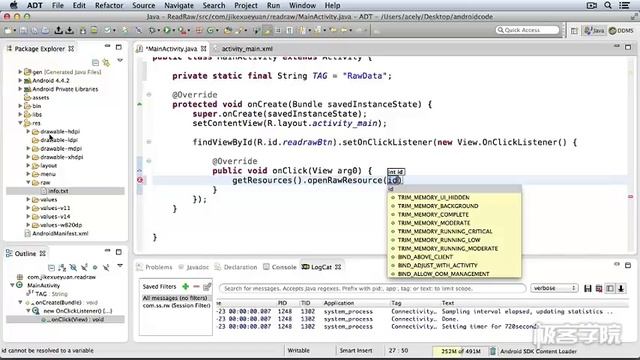
Task: Expand the gen folder in Package Explorer
Action: pyautogui.click(x=20, y=72)
